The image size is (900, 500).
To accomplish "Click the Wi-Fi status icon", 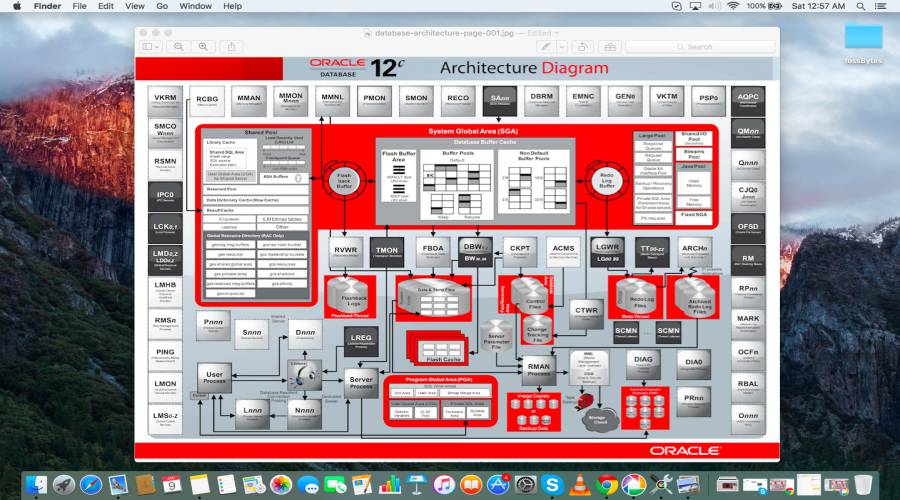I will pyautogui.click(x=732, y=6).
